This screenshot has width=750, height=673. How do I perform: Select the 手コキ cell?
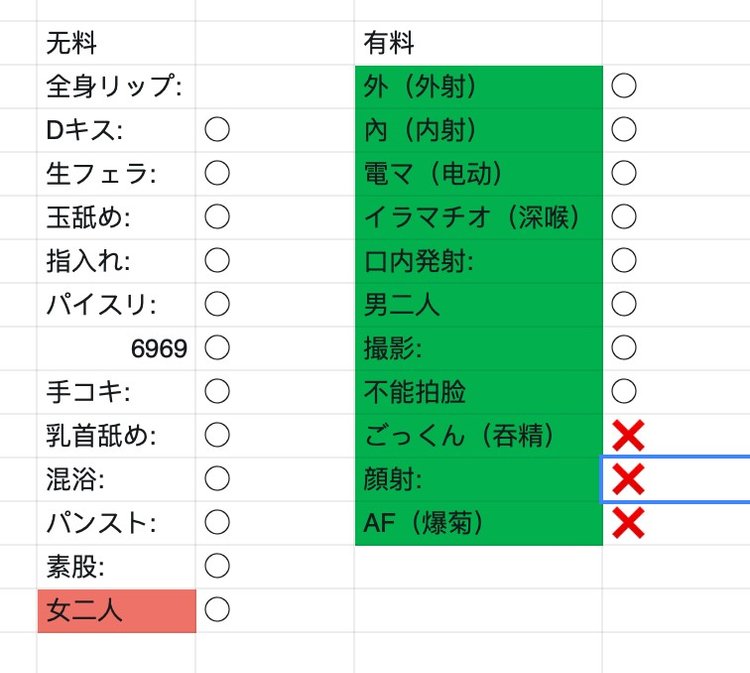pyautogui.click(x=116, y=391)
